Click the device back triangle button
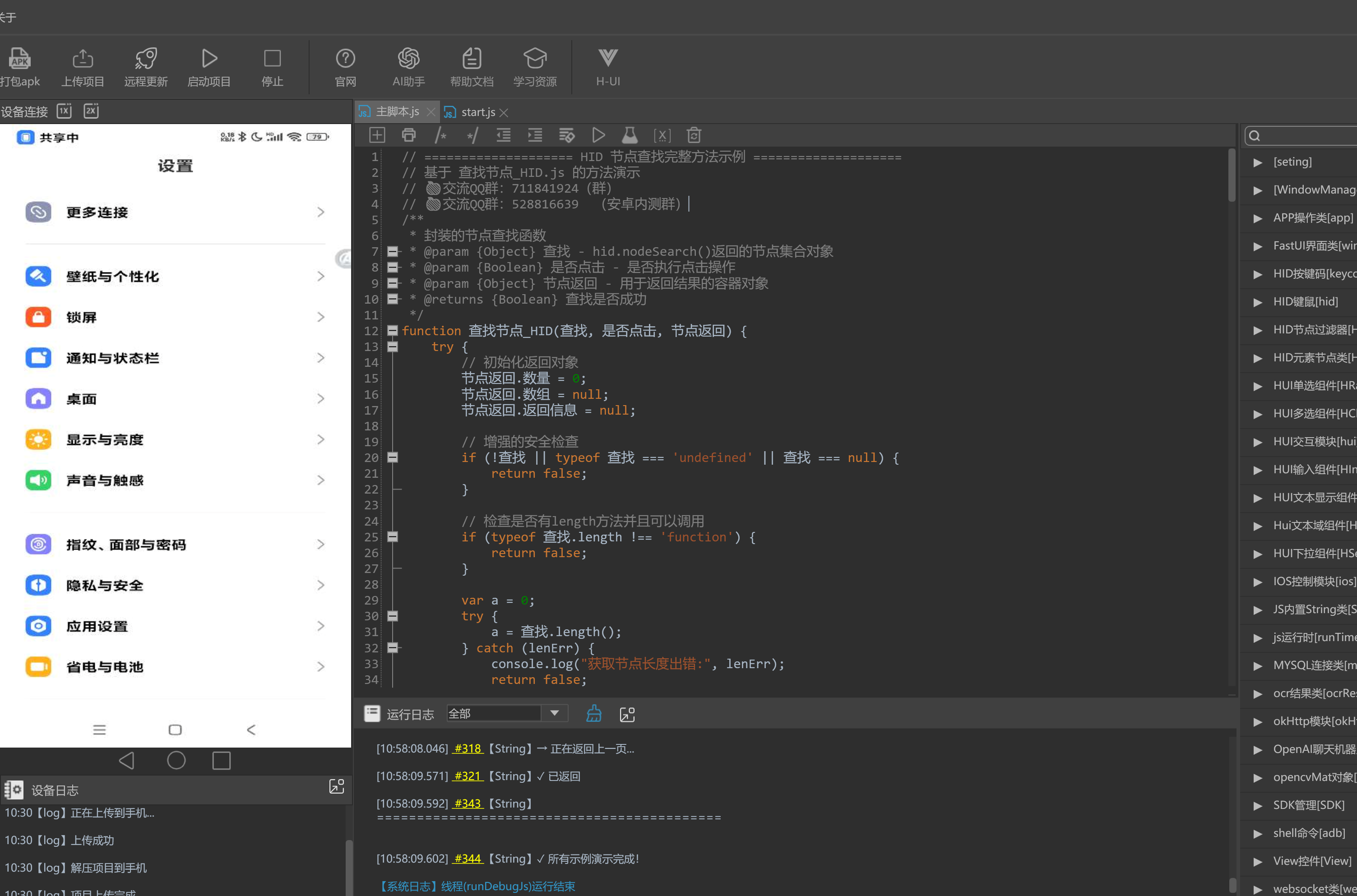This screenshot has height=896, width=1357. point(127,761)
